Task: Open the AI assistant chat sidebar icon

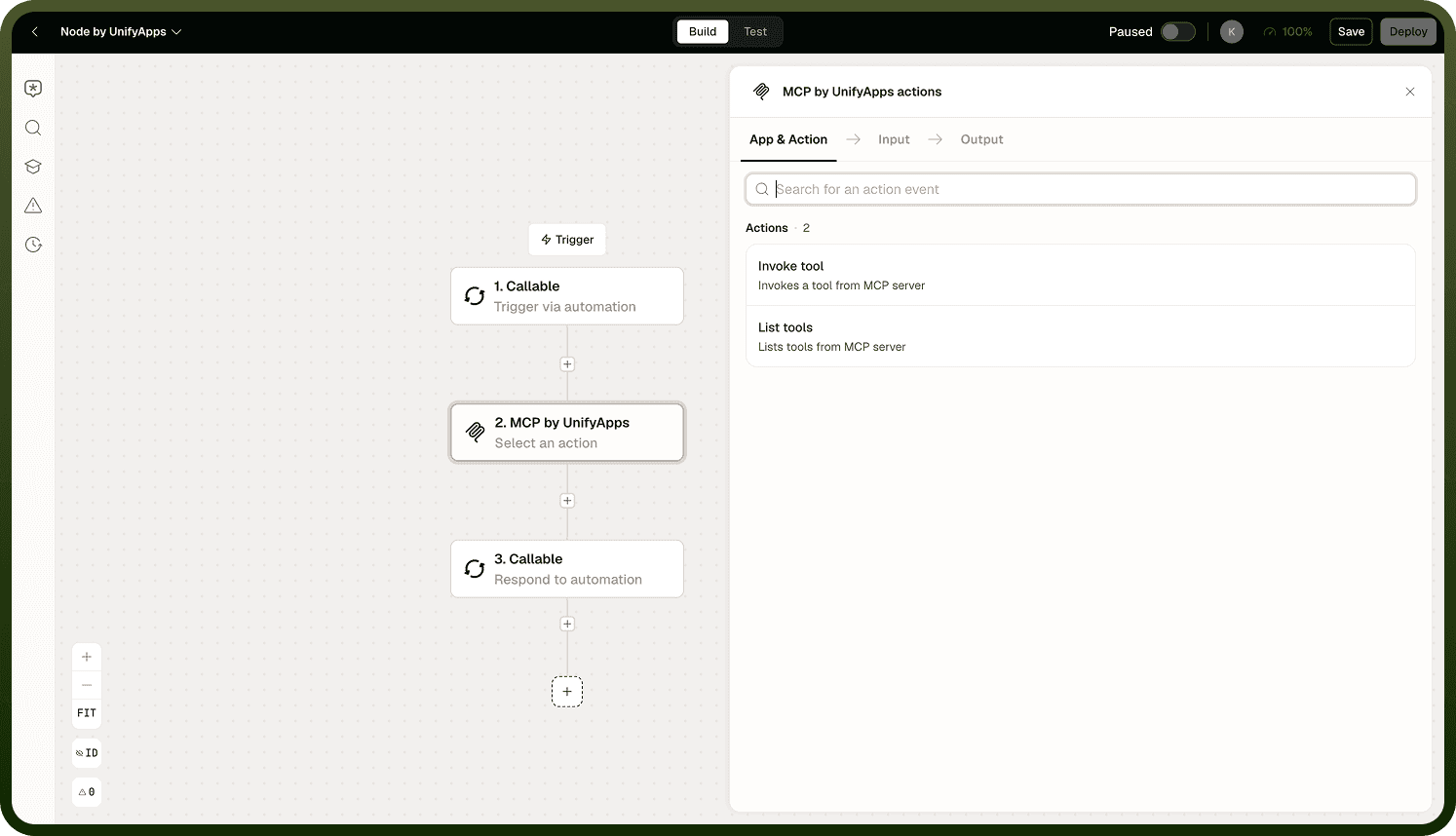Action: tap(33, 89)
